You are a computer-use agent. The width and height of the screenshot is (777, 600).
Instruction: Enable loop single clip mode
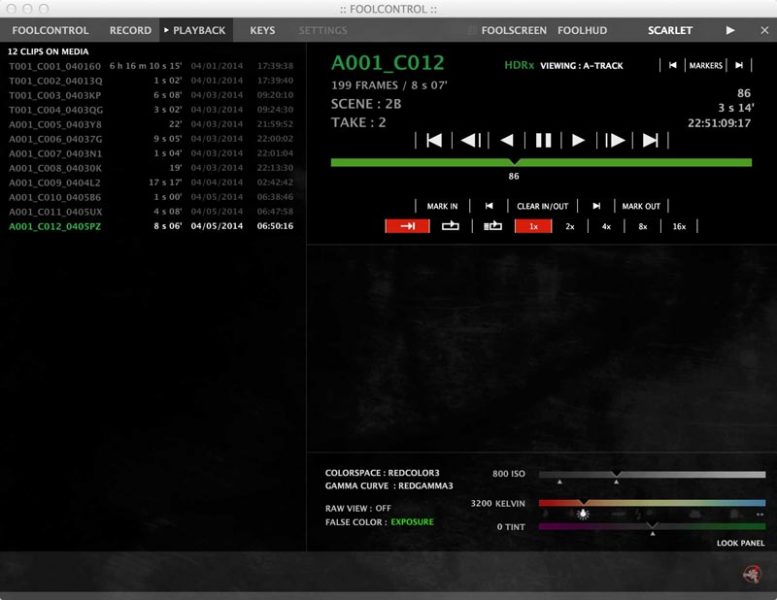click(450, 226)
